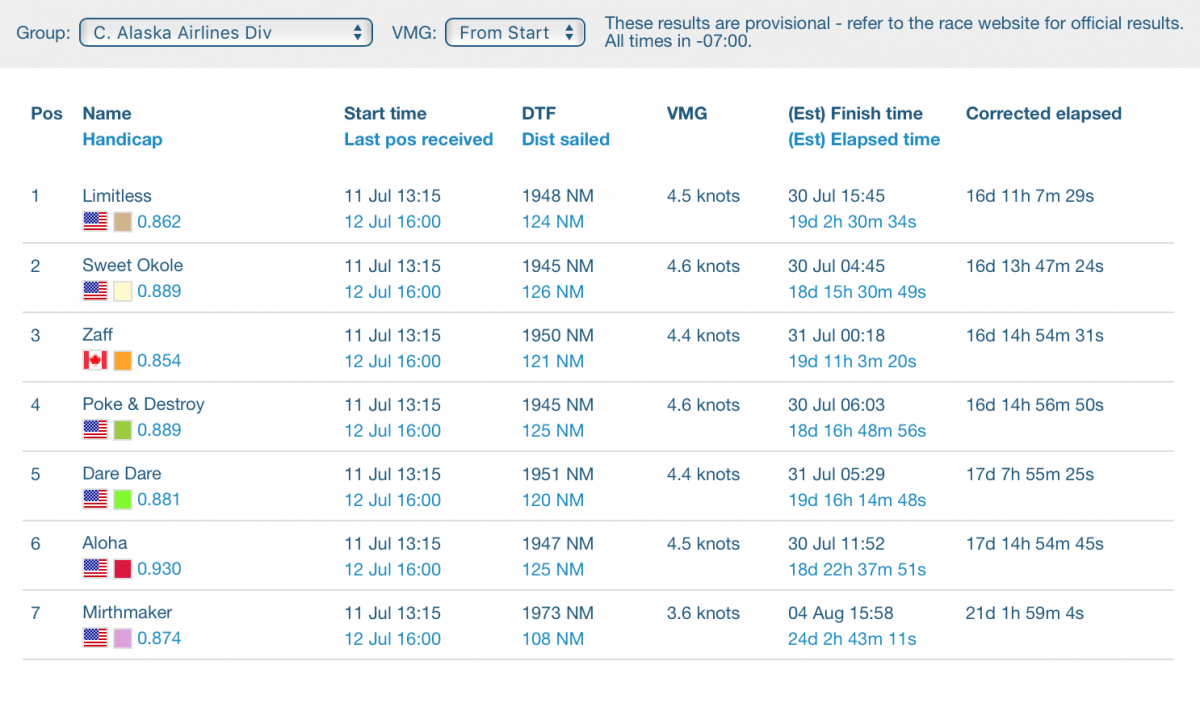
Task: Click the US flag icon under Dare Dare
Action: click(95, 499)
